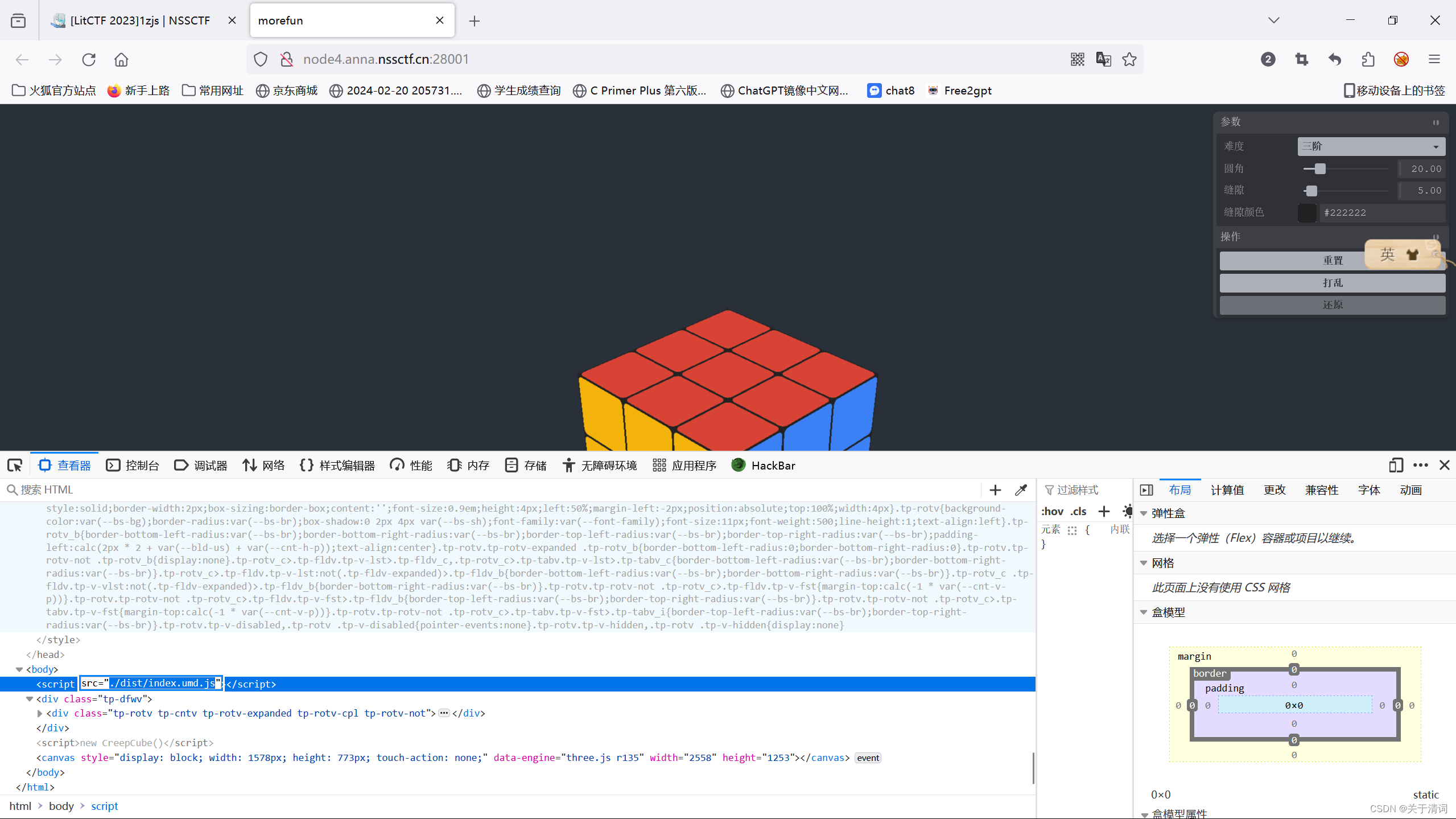Toggle :hov pseudo-class panel

coord(1052,512)
